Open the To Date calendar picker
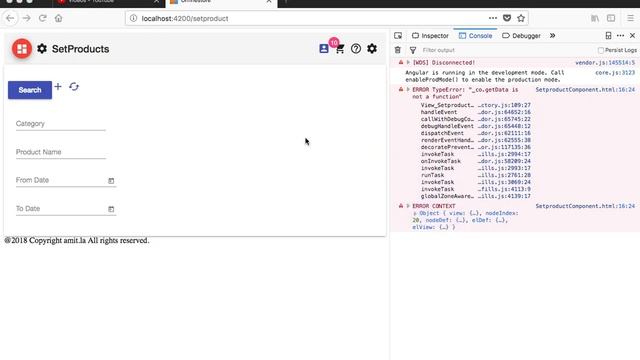 111,209
